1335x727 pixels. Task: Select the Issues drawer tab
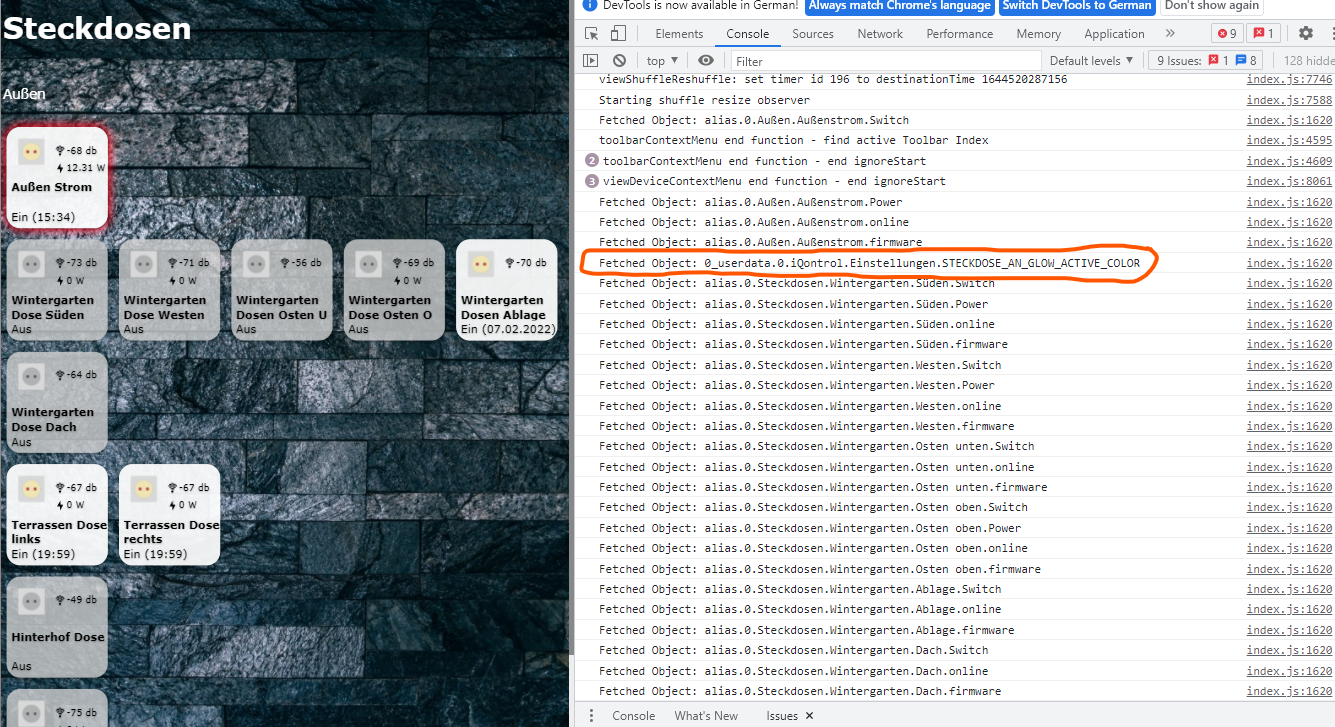coord(781,716)
